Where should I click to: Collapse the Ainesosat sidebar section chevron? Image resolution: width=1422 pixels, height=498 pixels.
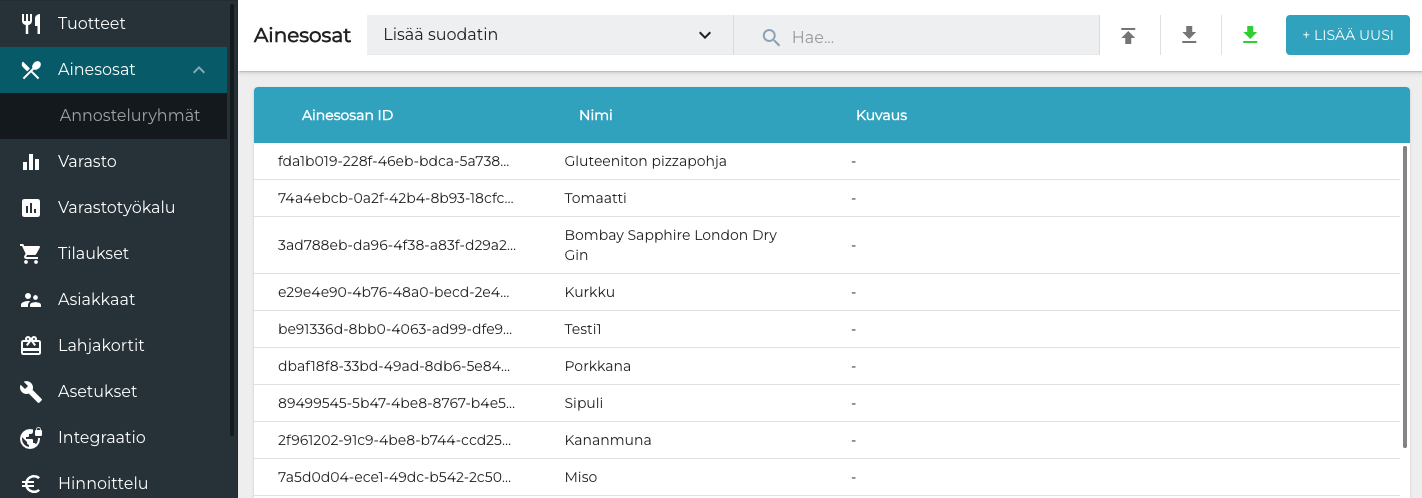pos(199,70)
